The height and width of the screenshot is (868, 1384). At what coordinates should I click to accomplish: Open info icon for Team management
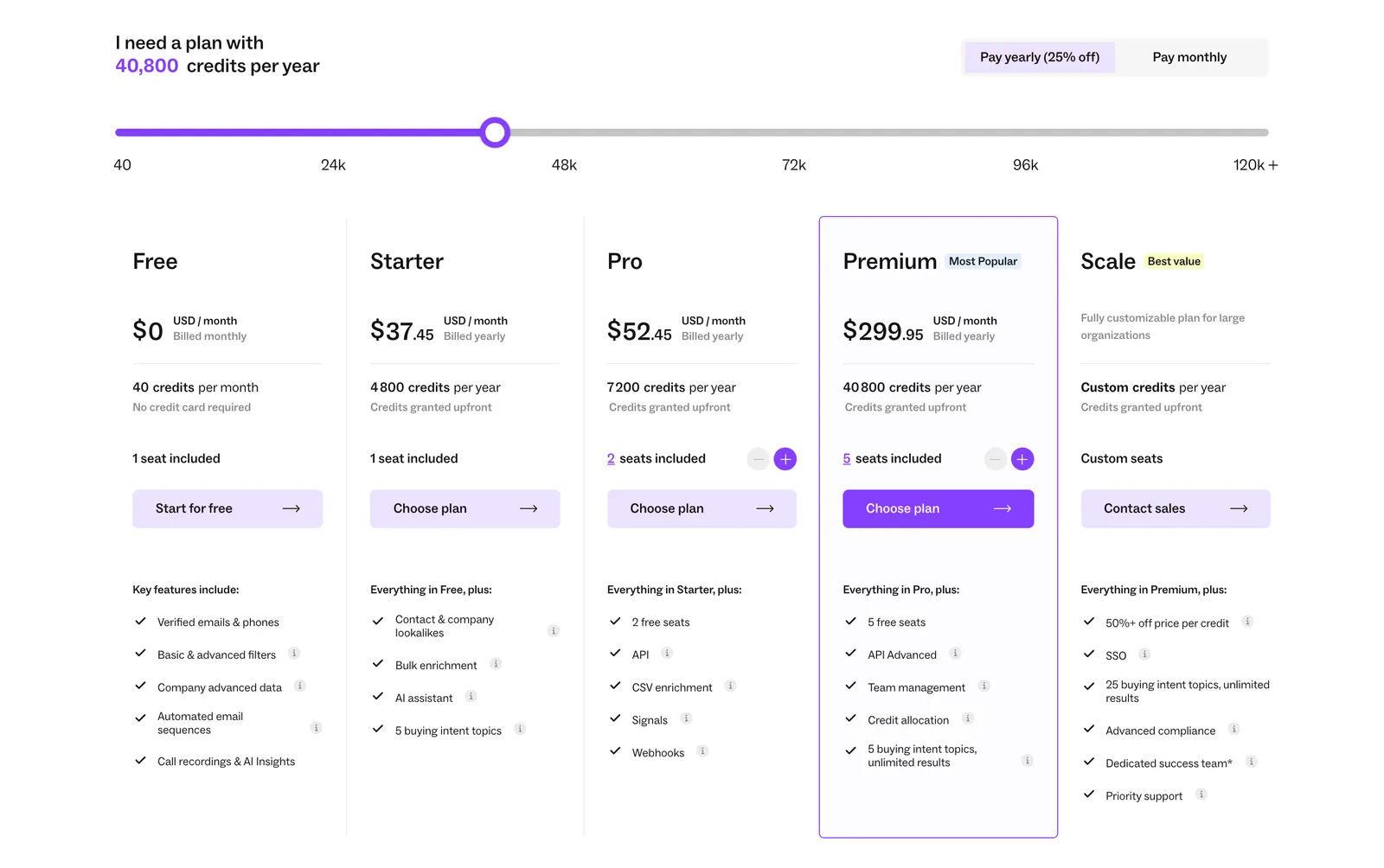click(984, 686)
